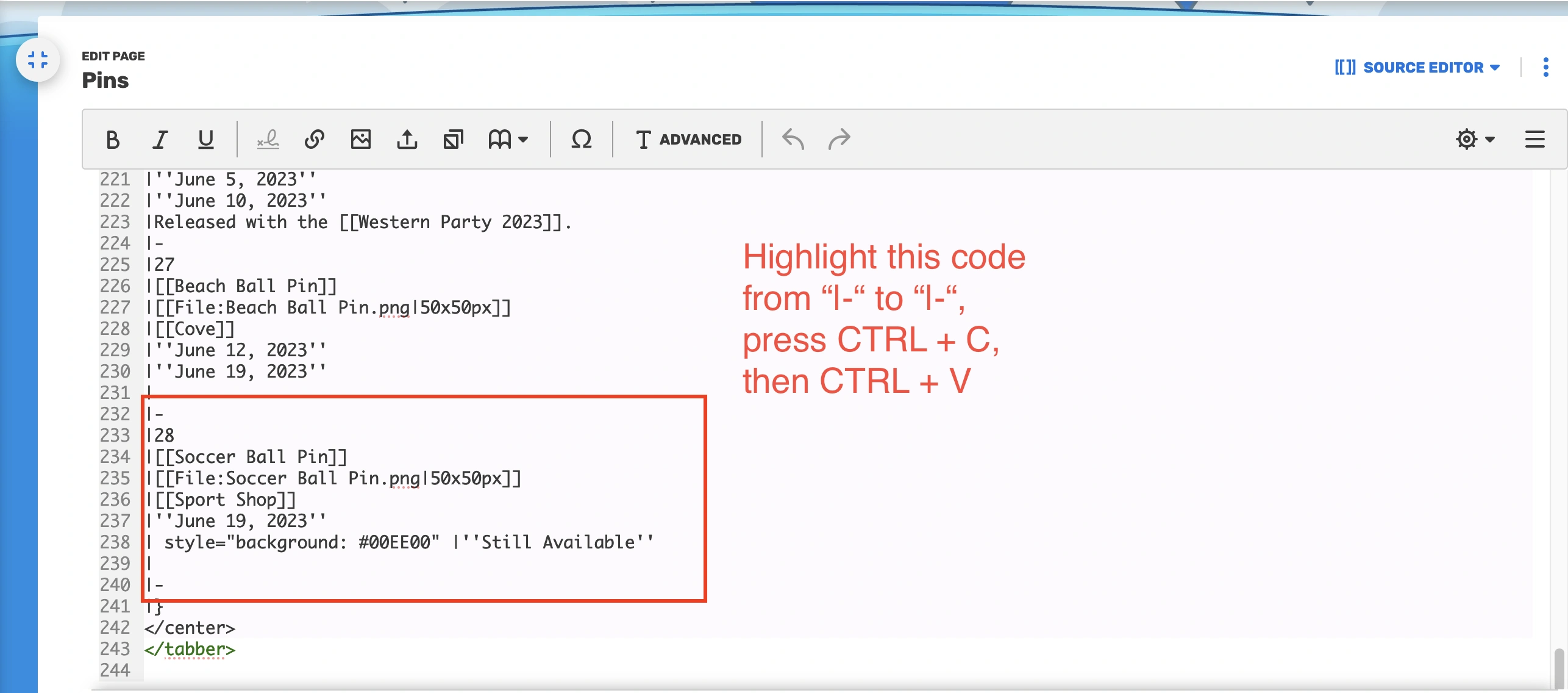Insert special character via omega icon
This screenshot has height=693, width=1568.
(x=581, y=140)
